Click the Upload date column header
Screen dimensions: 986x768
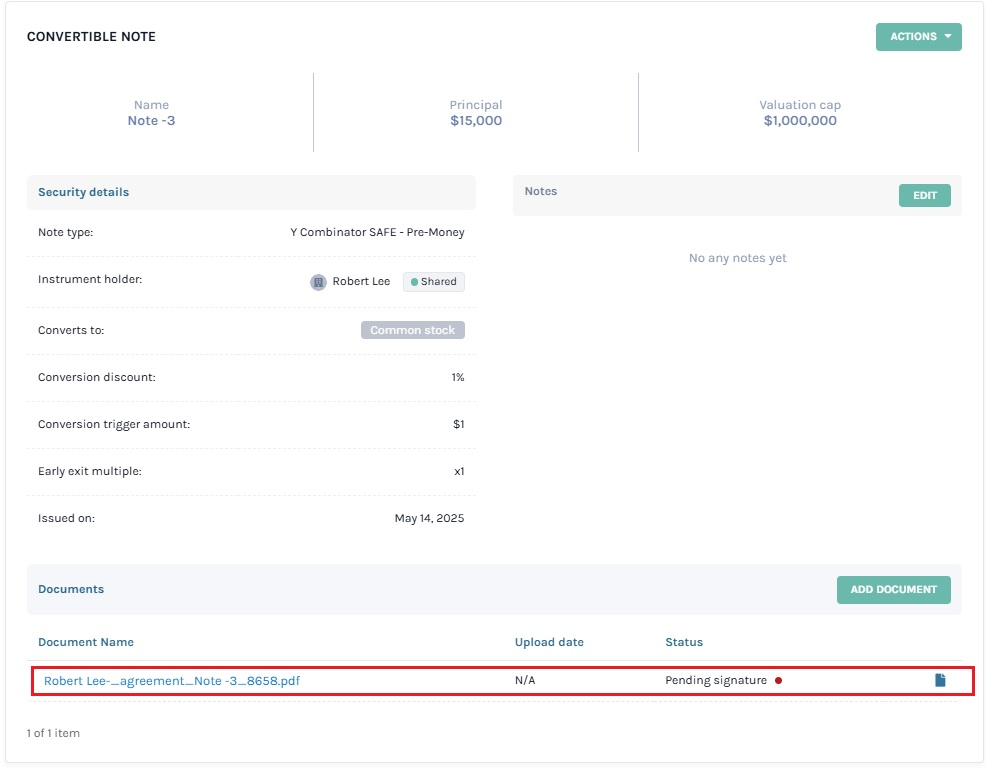click(549, 642)
